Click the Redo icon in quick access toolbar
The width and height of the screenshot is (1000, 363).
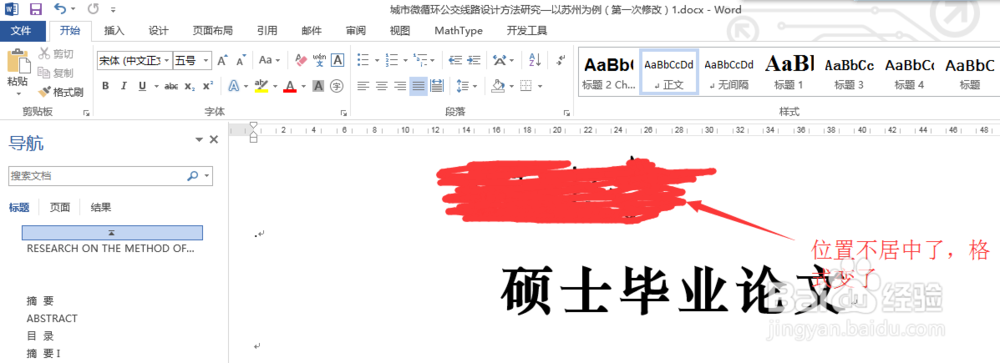click(x=93, y=9)
